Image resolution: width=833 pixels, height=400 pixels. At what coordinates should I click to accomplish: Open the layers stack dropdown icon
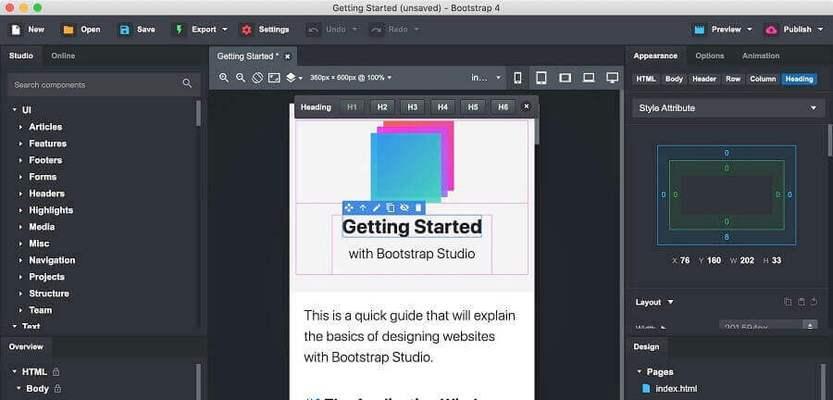pyautogui.click(x=294, y=78)
